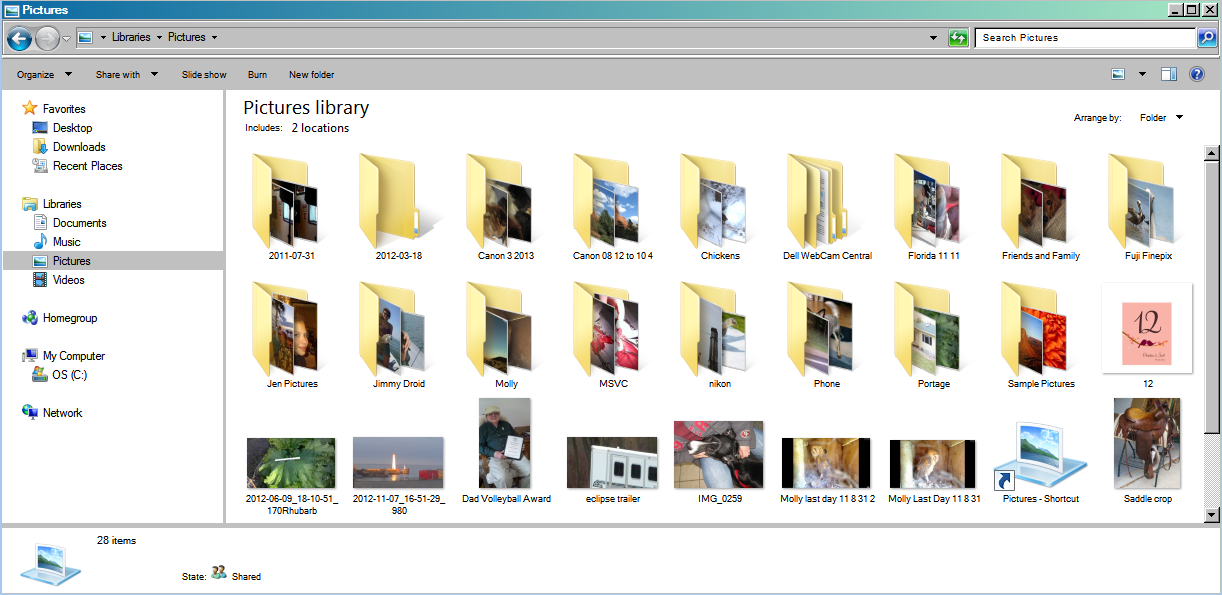Select the 2012-03-18 folder
1222x595 pixels.
click(x=398, y=201)
